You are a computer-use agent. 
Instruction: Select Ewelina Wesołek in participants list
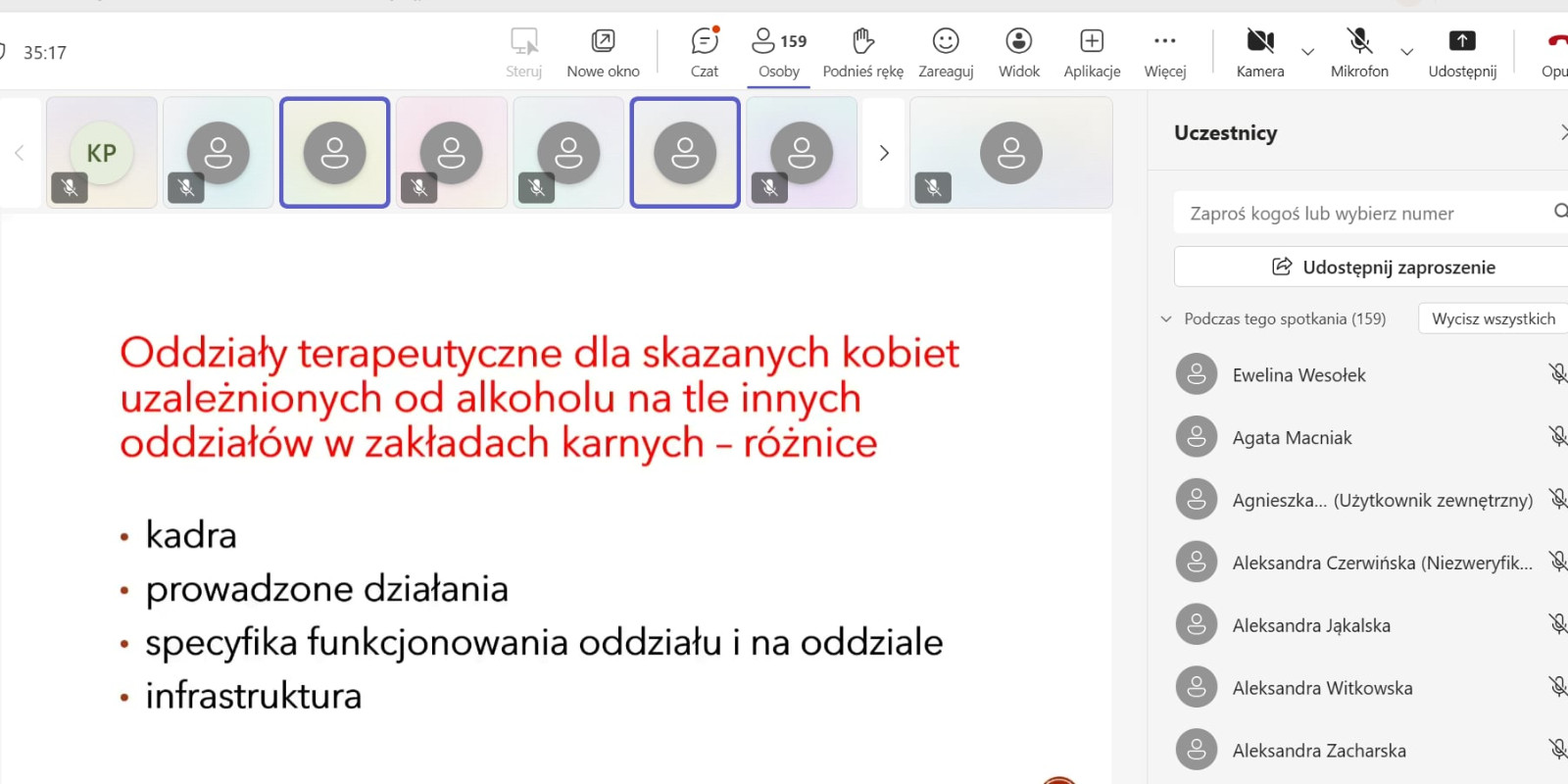1298,375
